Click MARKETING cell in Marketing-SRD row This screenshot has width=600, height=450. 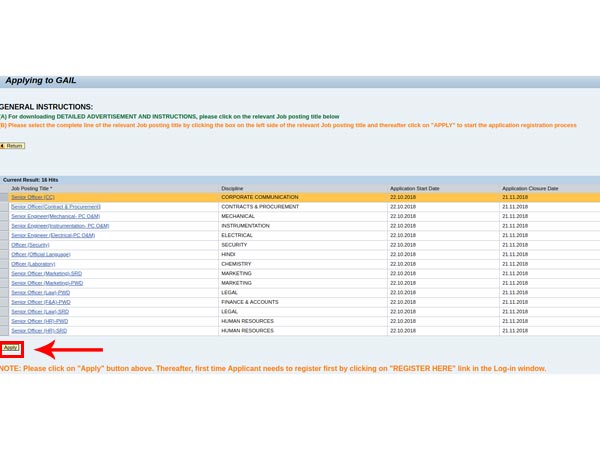(236, 274)
